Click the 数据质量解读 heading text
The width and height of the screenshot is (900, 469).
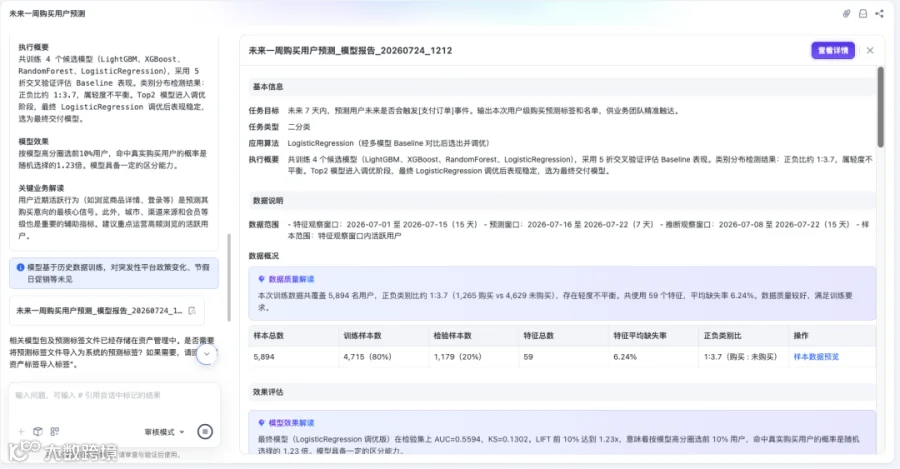(292, 279)
